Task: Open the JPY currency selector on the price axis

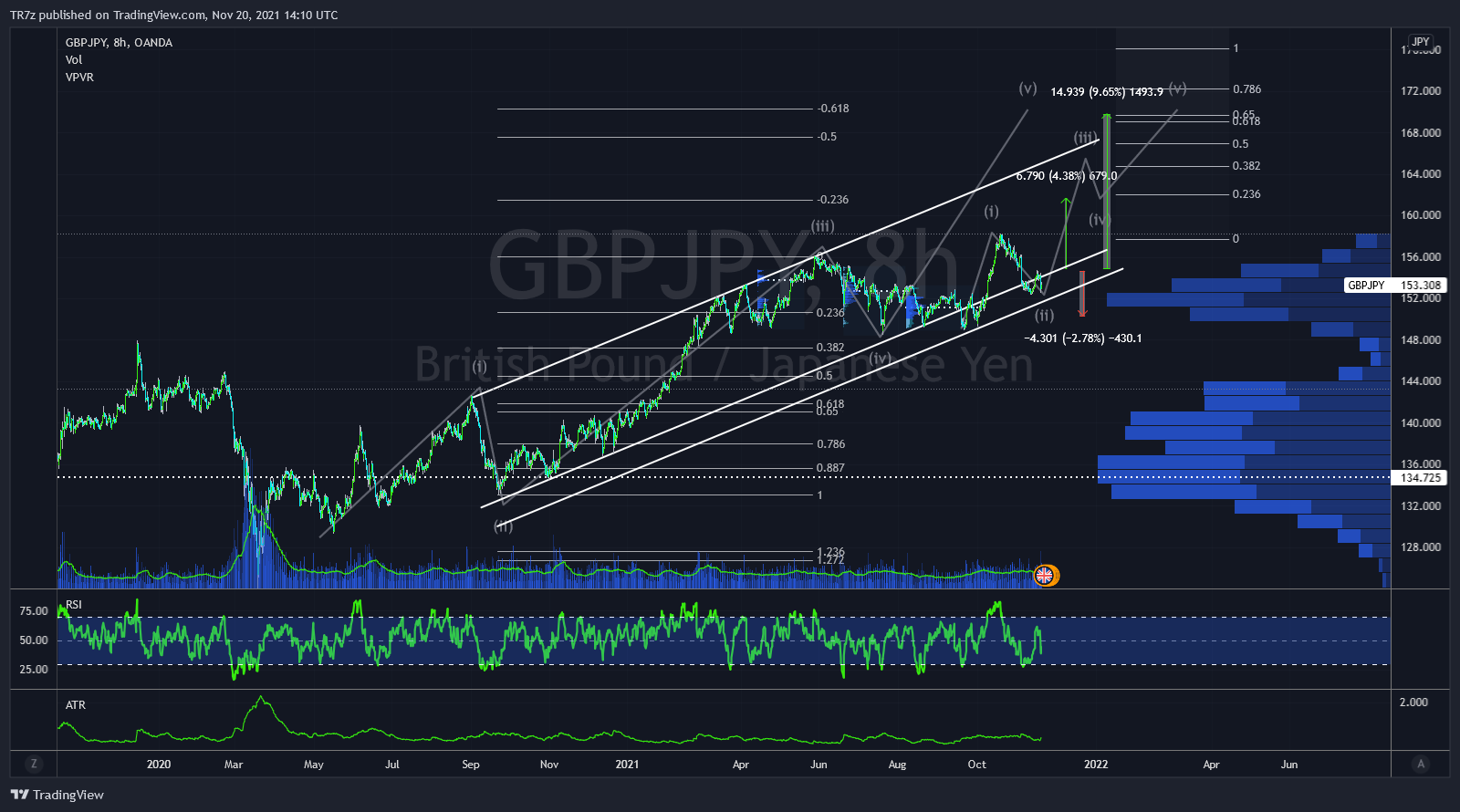Action: click(x=1421, y=42)
